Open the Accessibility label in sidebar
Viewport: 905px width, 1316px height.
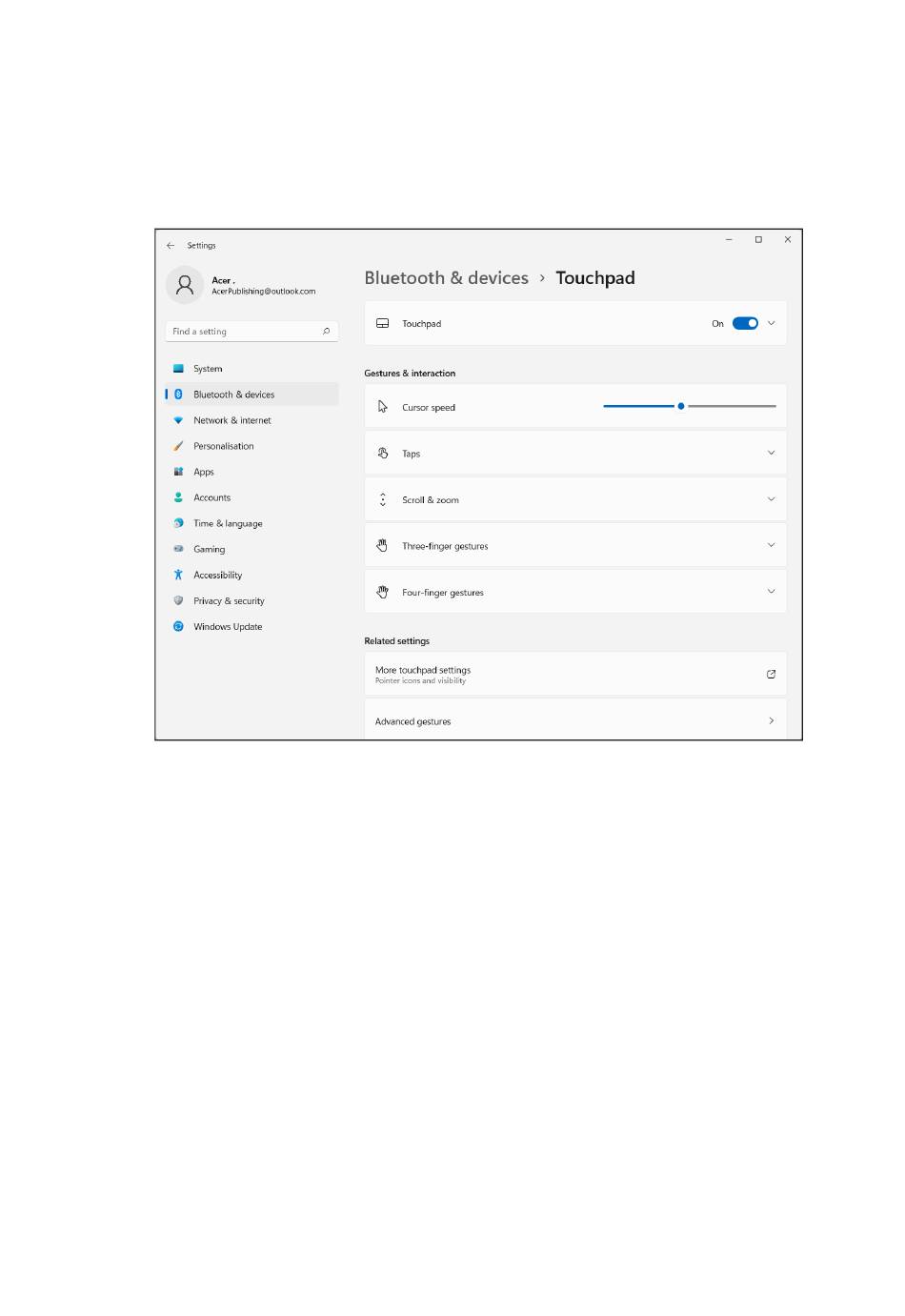(218, 576)
